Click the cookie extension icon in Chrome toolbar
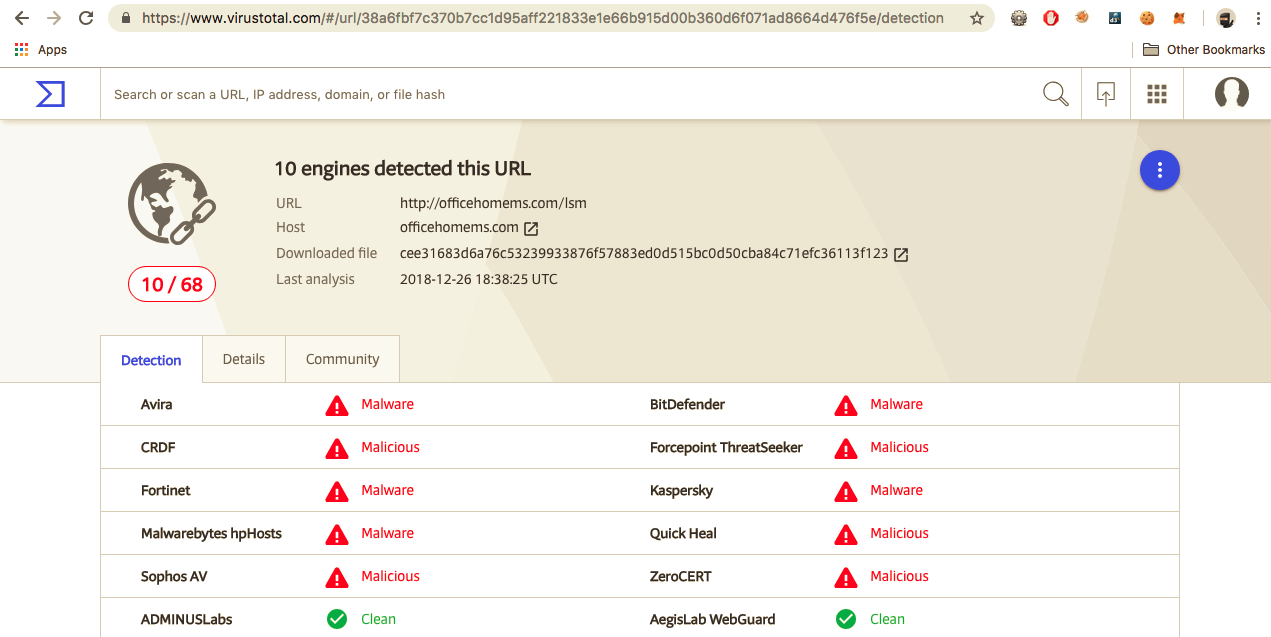The image size is (1271, 637). [x=1147, y=18]
